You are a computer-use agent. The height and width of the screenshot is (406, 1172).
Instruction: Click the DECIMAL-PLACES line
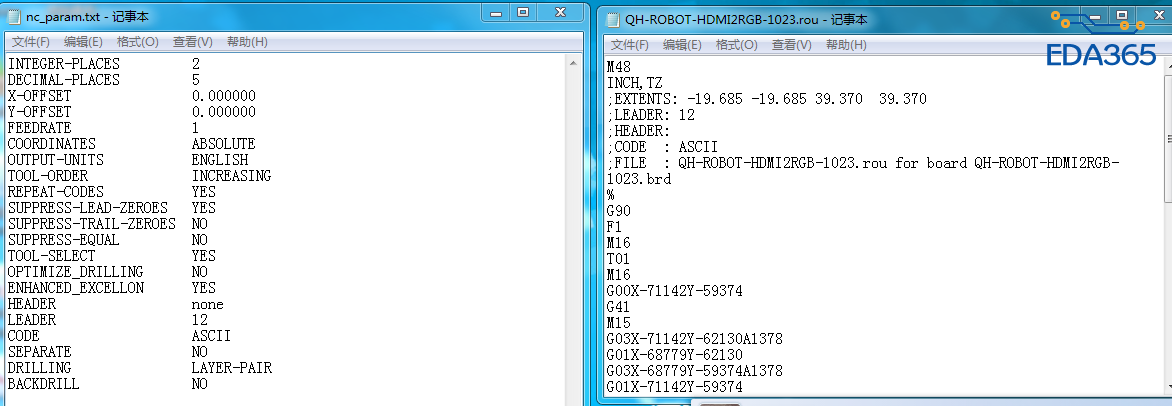point(103,80)
